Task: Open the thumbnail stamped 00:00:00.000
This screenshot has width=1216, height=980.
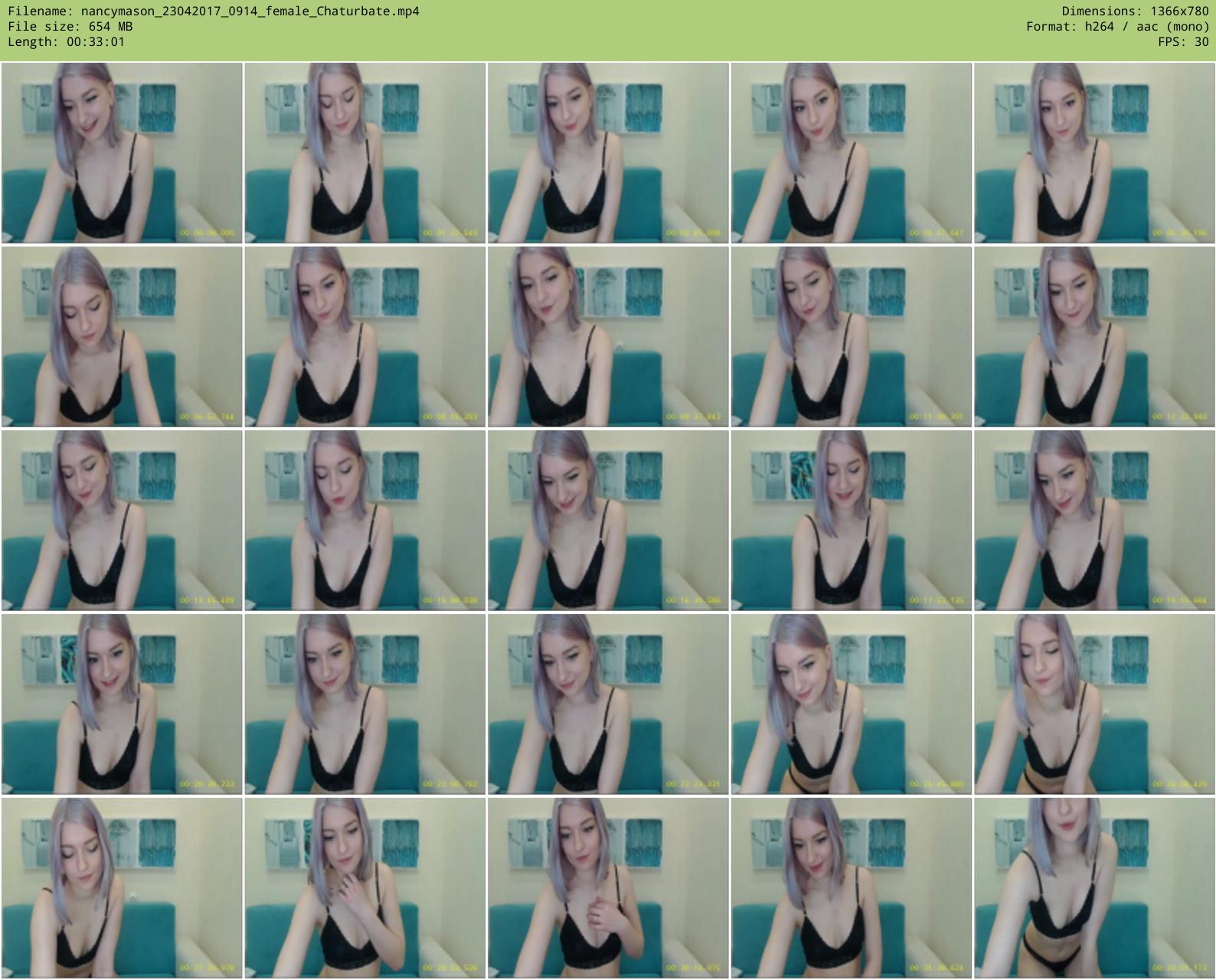Action: [122, 153]
